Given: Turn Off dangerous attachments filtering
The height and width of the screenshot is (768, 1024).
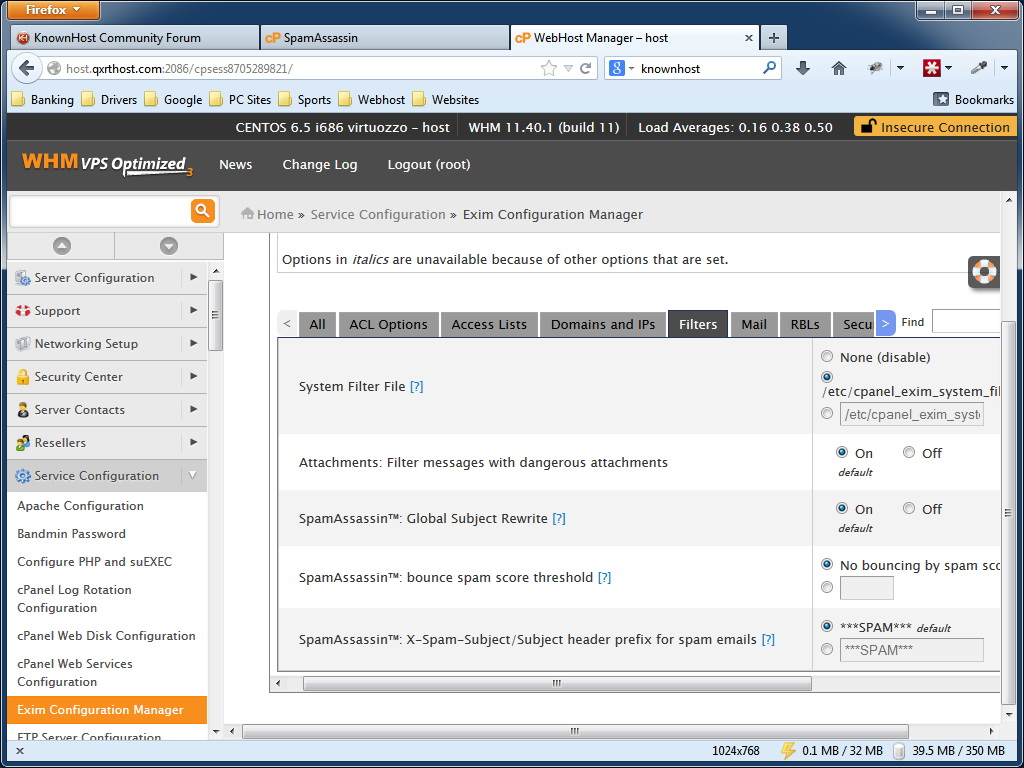Looking at the screenshot, I should coord(909,453).
